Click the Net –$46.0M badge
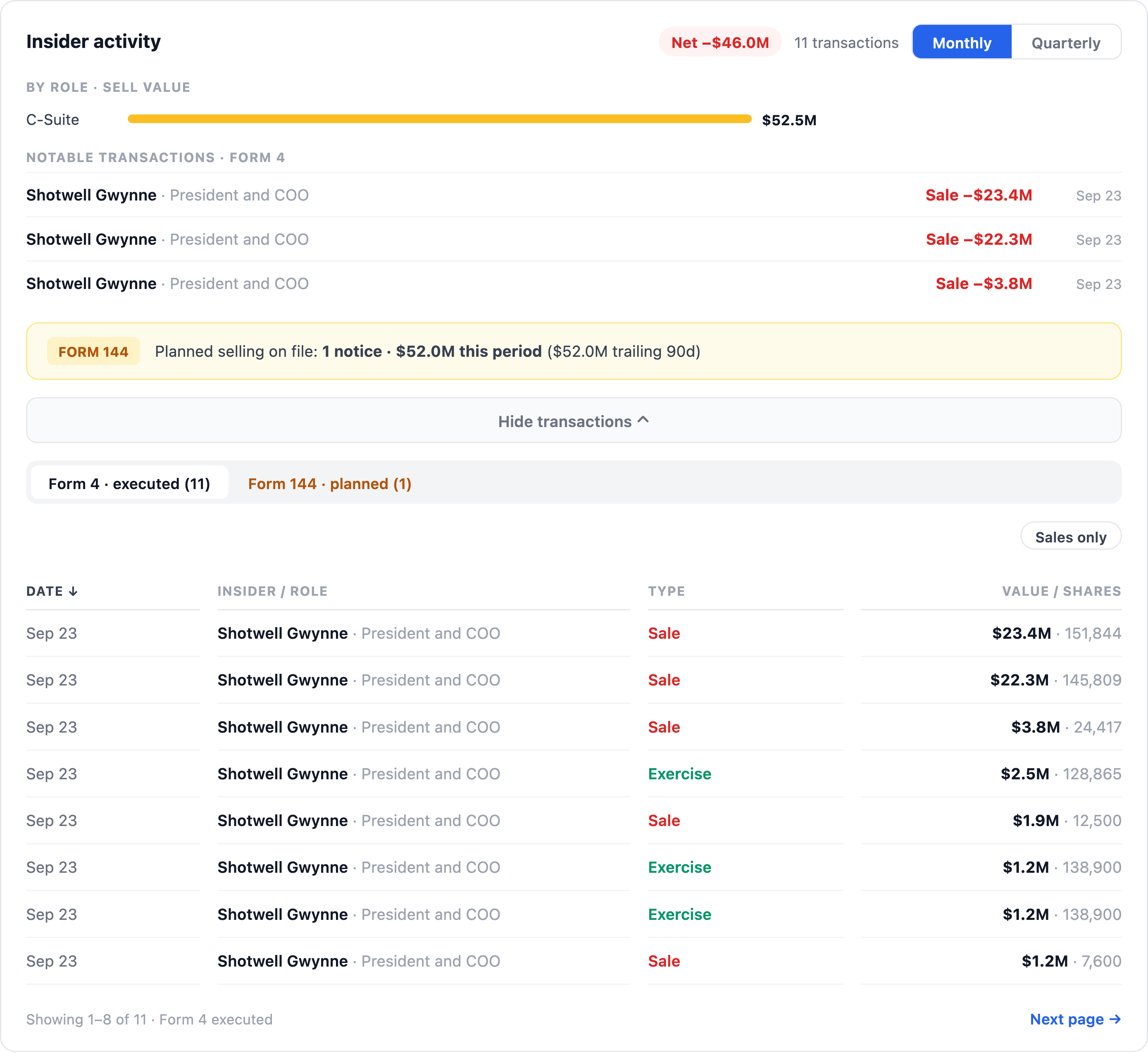Image resolution: width=1148 pixels, height=1053 pixels. pyautogui.click(x=720, y=42)
